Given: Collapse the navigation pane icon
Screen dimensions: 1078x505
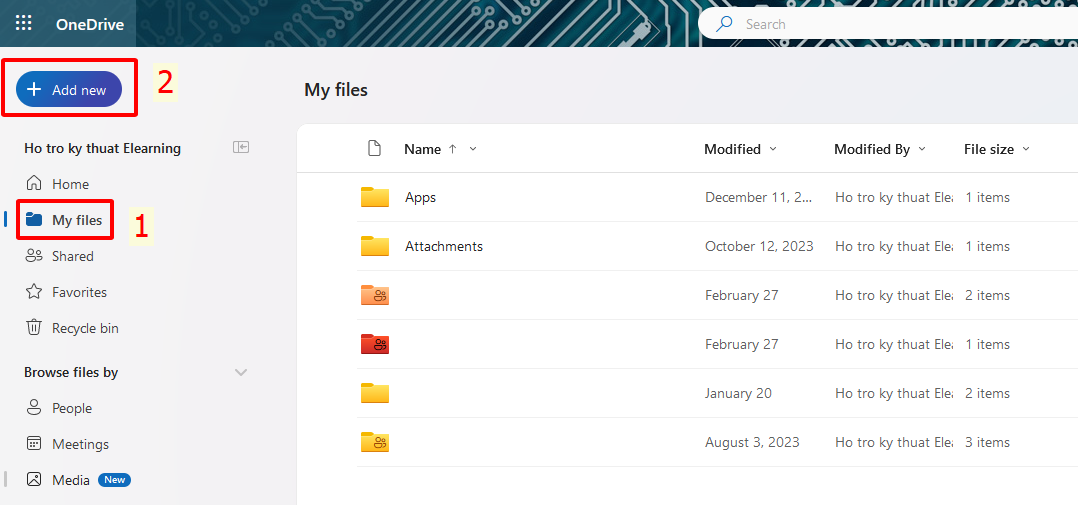Looking at the screenshot, I should point(241,147).
